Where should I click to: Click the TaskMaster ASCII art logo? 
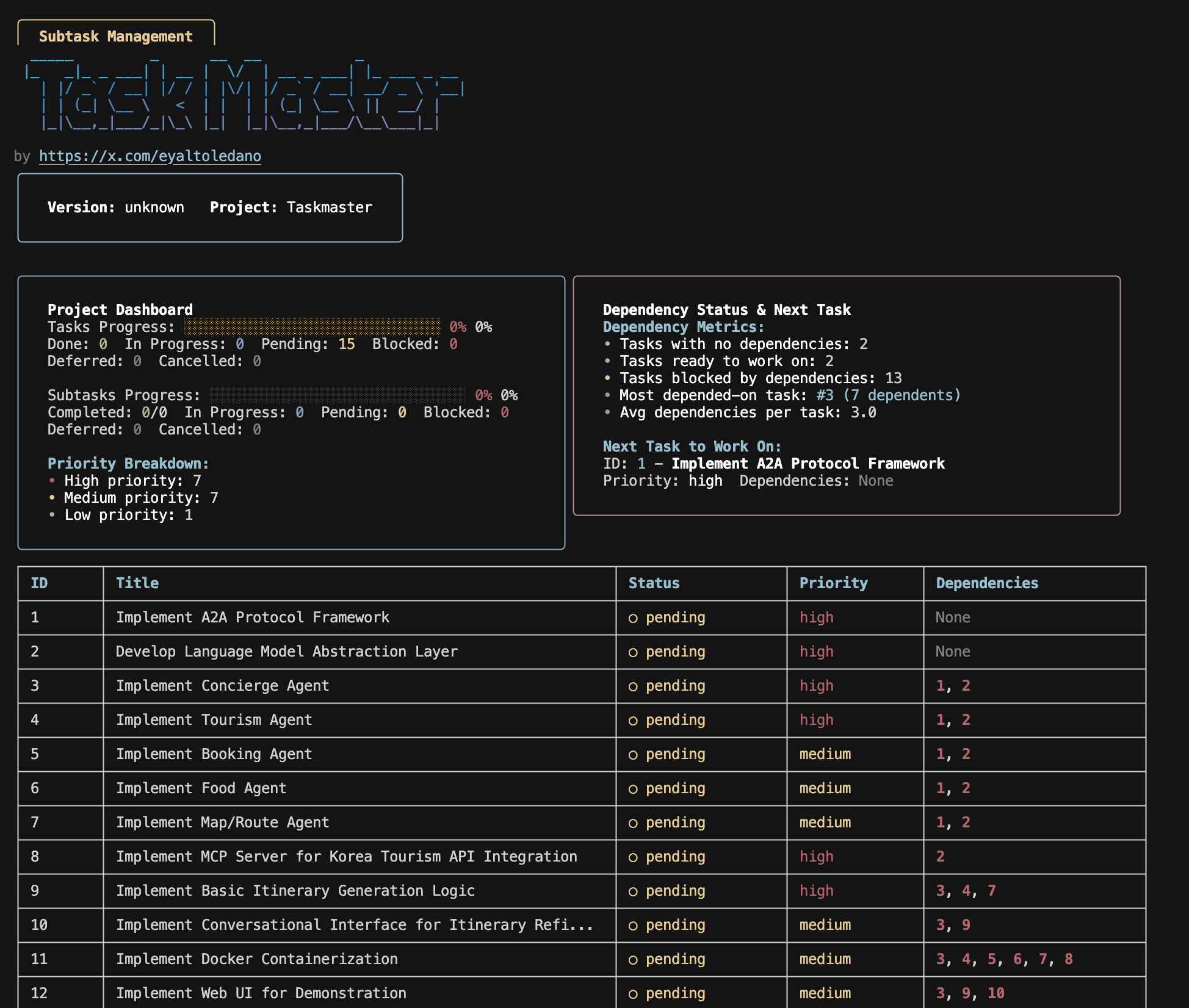(x=244, y=95)
